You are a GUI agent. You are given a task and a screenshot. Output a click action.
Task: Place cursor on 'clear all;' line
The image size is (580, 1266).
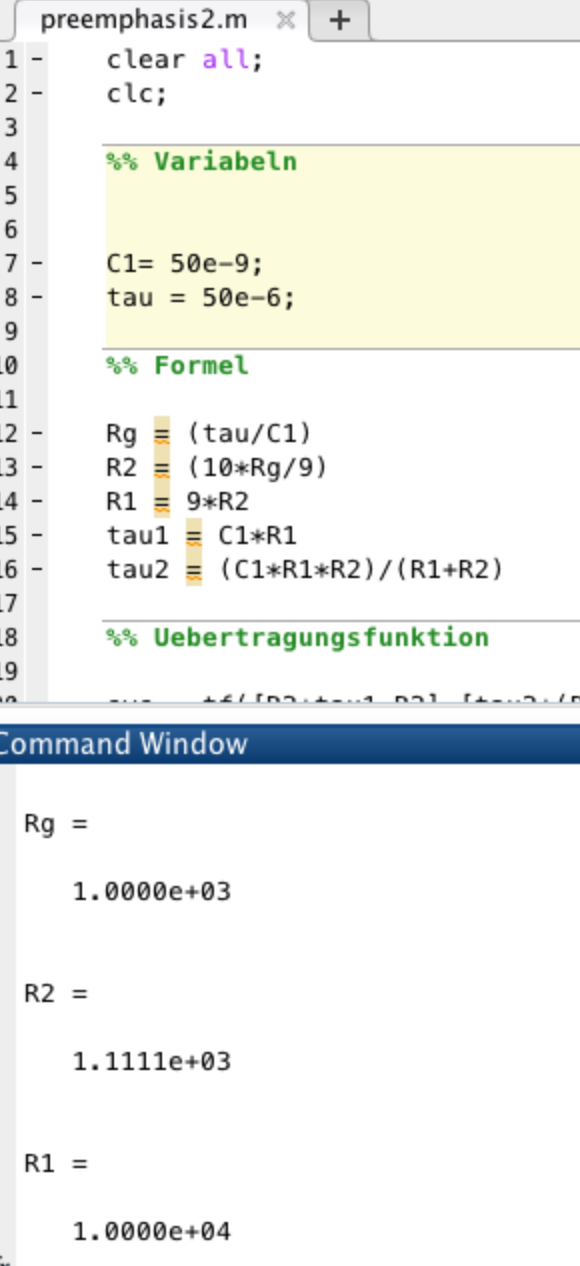185,59
